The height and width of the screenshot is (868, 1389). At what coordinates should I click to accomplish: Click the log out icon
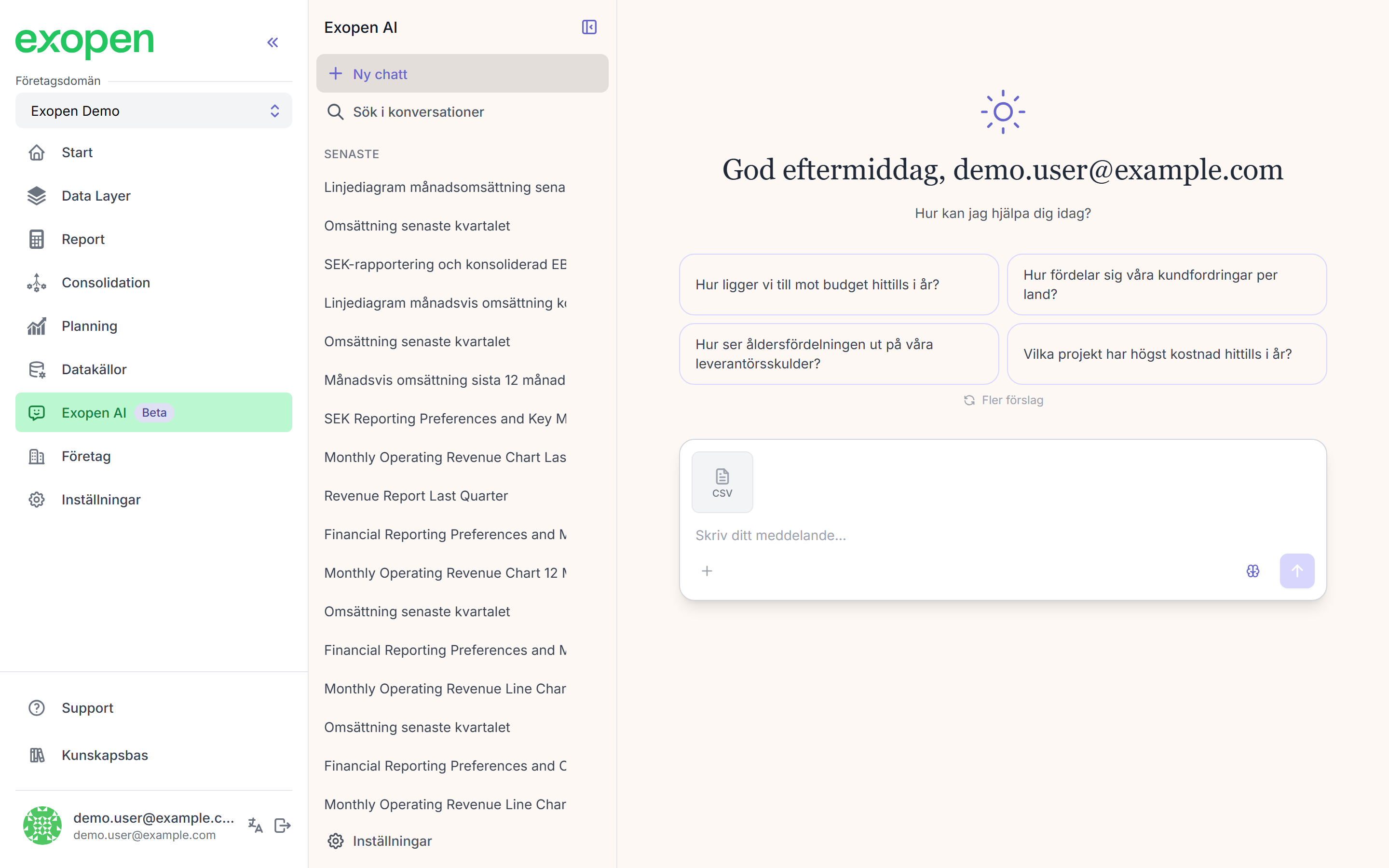pyautogui.click(x=283, y=826)
